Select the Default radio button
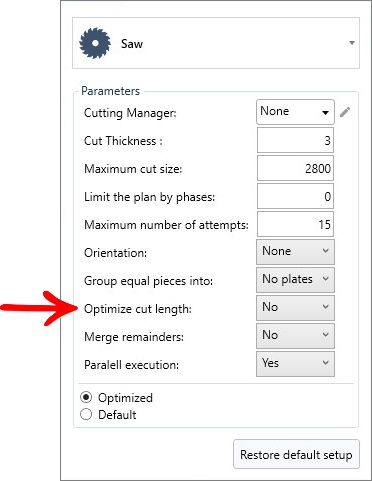The height and width of the screenshot is (481, 372). pyautogui.click(x=86, y=414)
